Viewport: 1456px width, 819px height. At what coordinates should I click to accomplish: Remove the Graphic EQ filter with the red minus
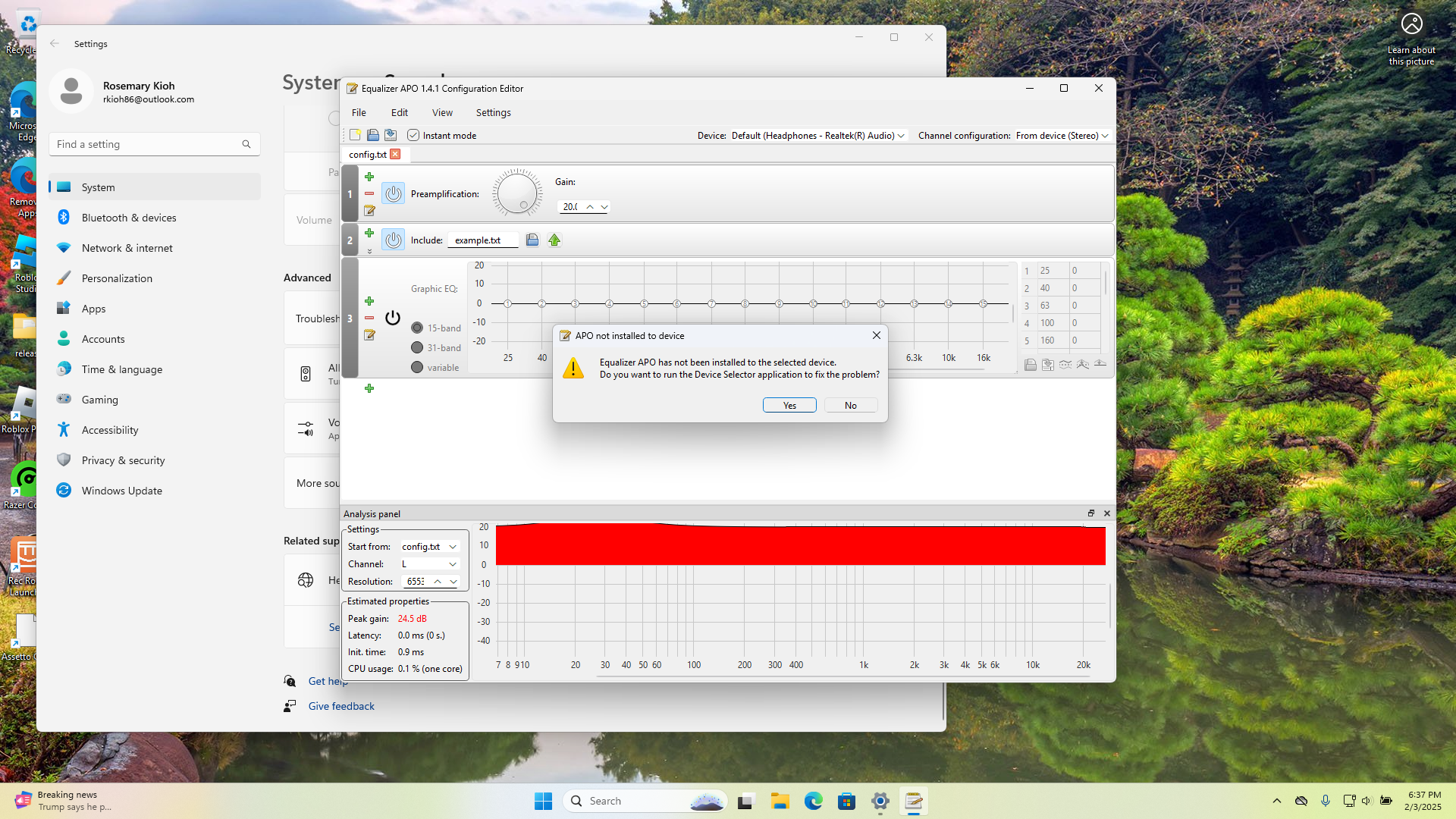[x=369, y=318]
